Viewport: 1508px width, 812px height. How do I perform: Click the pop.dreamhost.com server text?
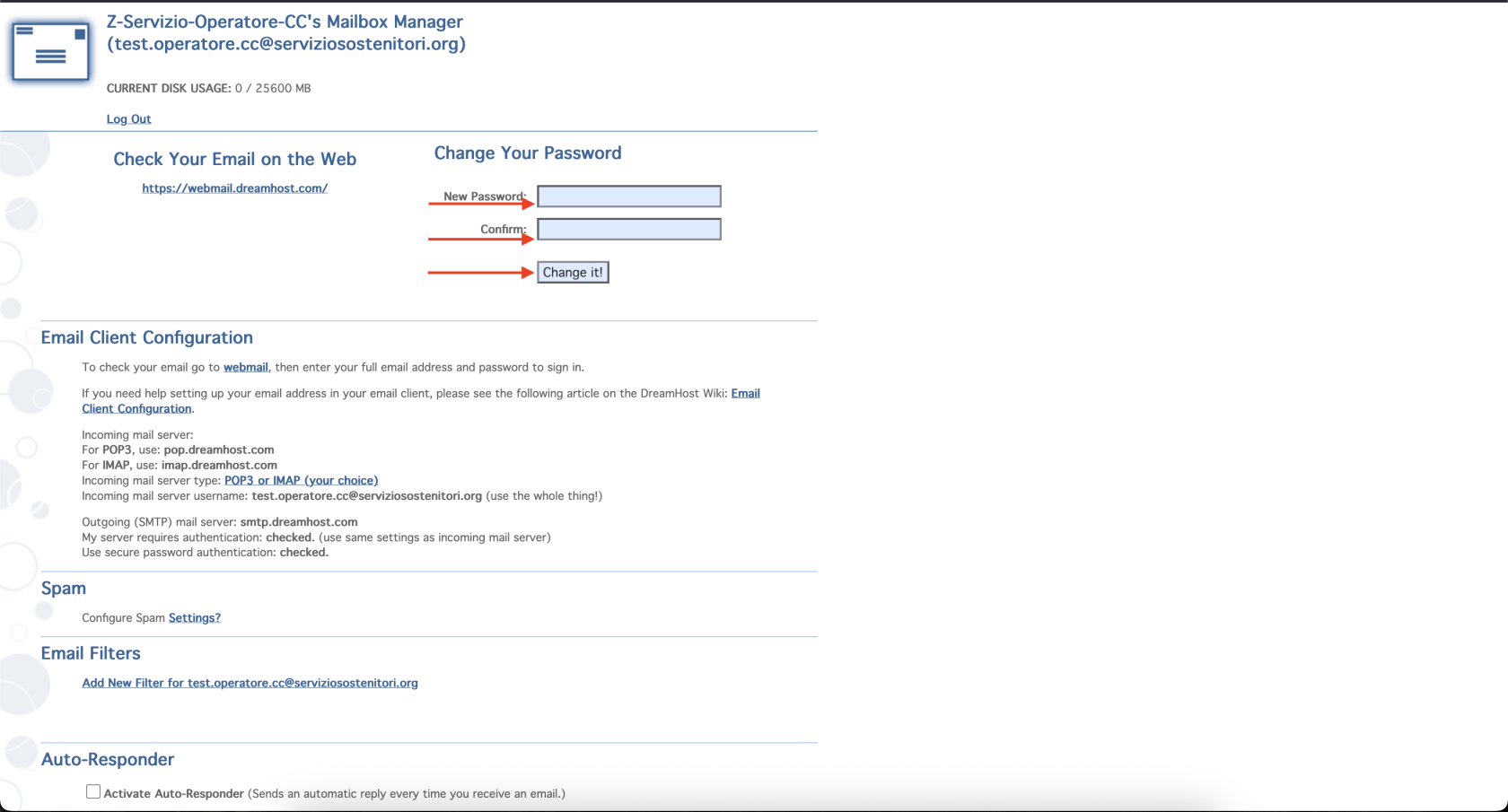coord(219,450)
